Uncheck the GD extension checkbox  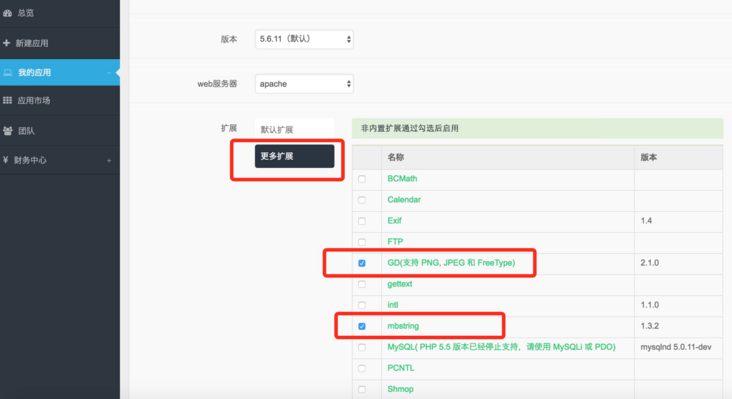click(x=362, y=263)
